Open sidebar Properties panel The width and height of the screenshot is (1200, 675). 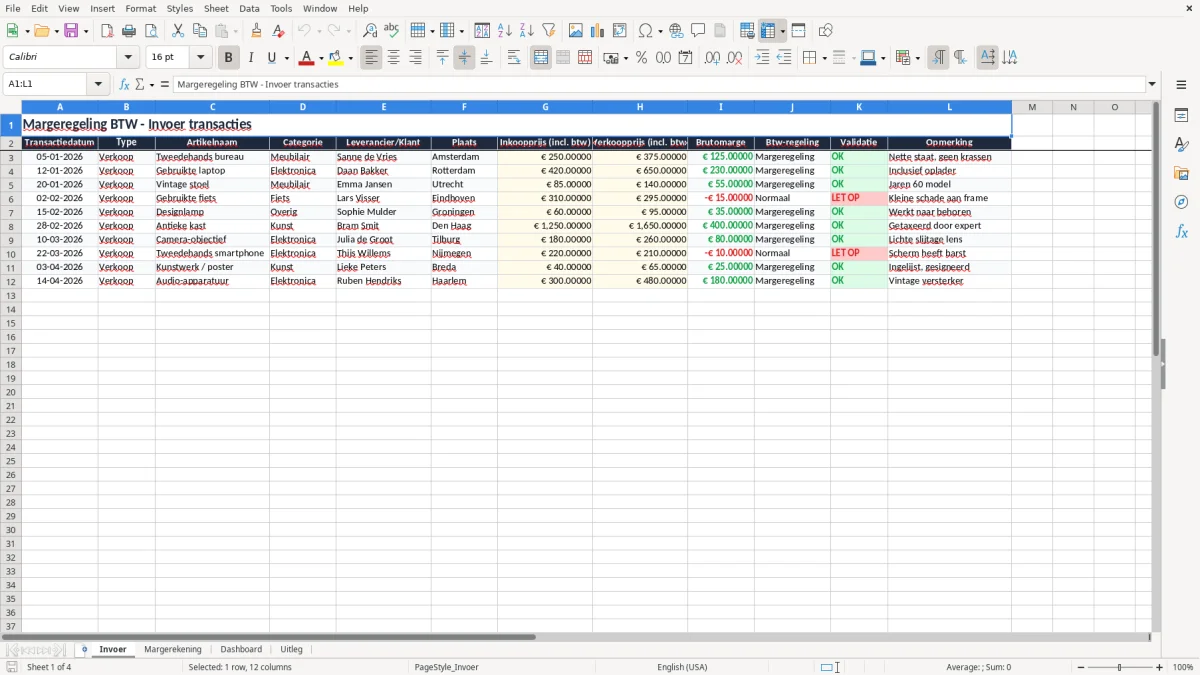(x=1181, y=115)
